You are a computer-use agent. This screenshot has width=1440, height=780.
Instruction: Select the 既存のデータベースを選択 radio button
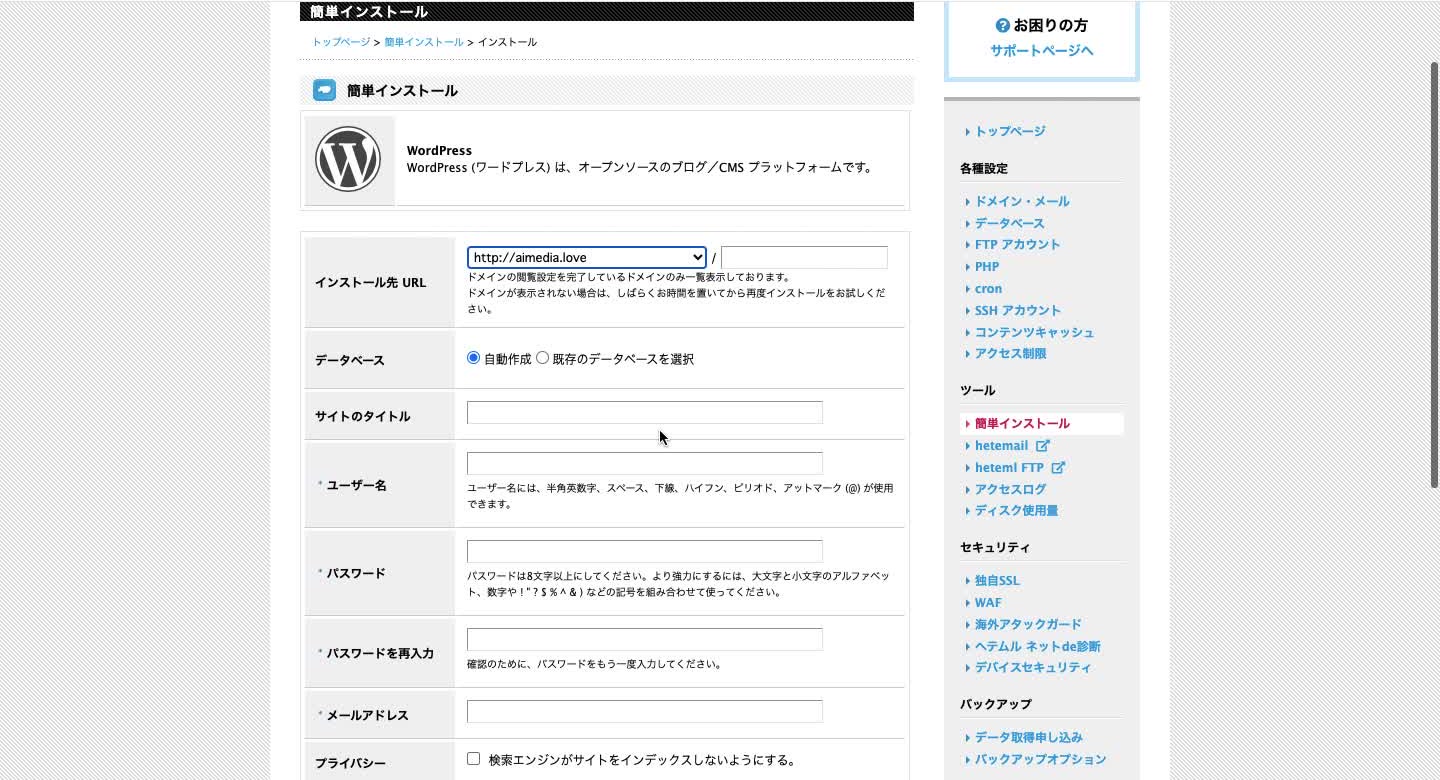[542, 358]
